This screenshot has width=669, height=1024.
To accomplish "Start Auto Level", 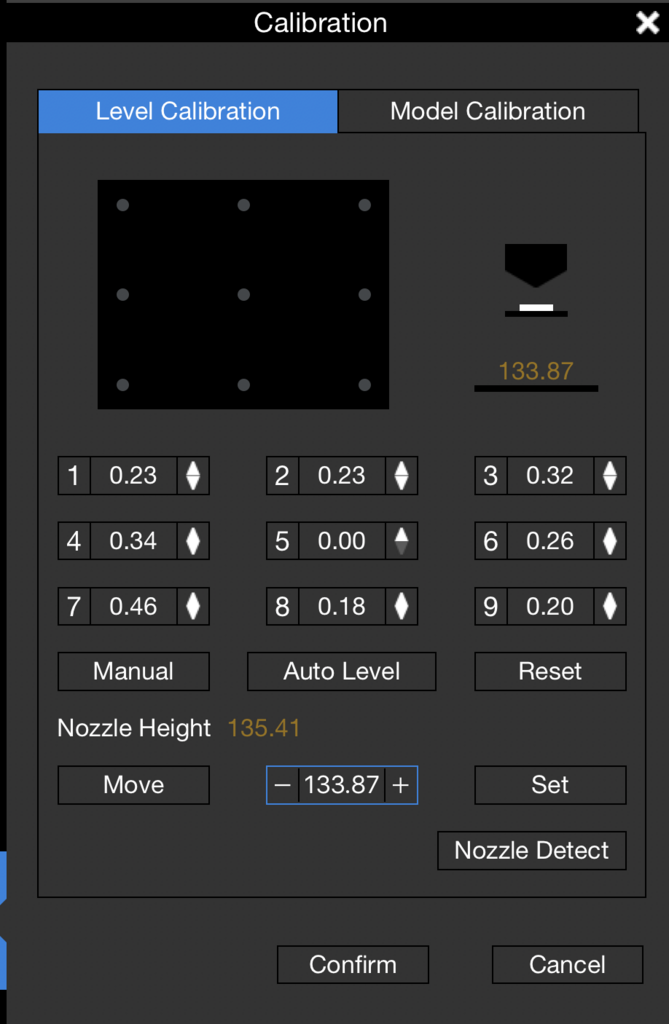I will 342,671.
